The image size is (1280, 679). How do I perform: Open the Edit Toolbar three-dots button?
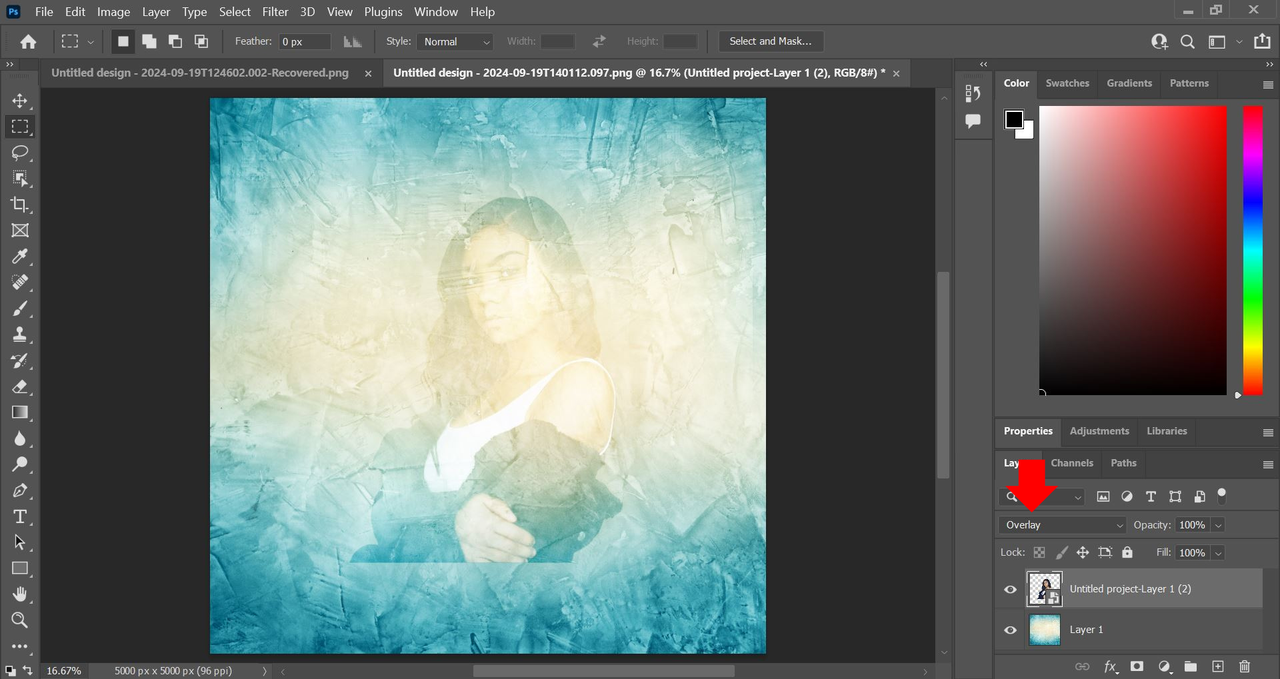(19, 646)
